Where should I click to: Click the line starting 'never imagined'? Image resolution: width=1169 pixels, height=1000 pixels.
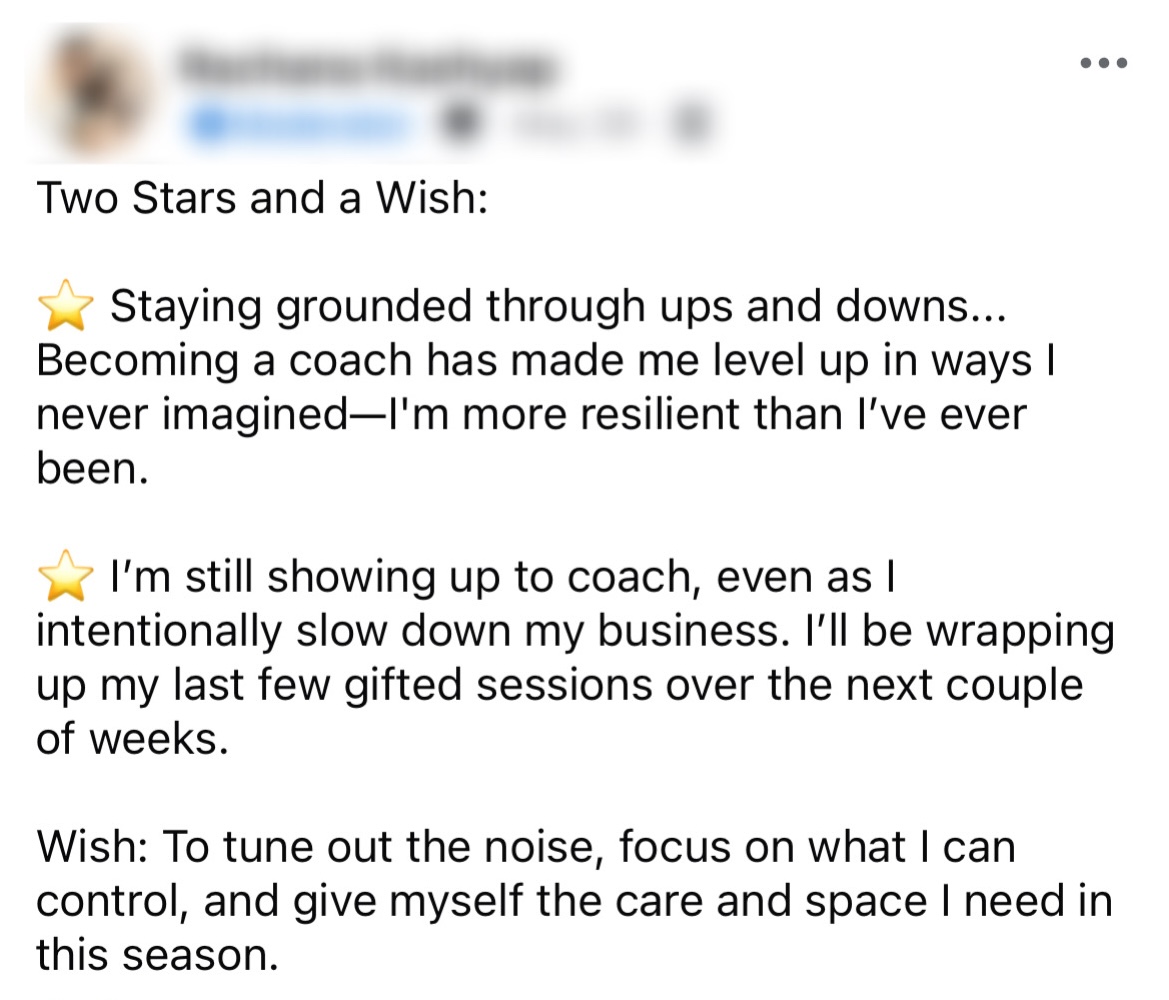tap(532, 415)
